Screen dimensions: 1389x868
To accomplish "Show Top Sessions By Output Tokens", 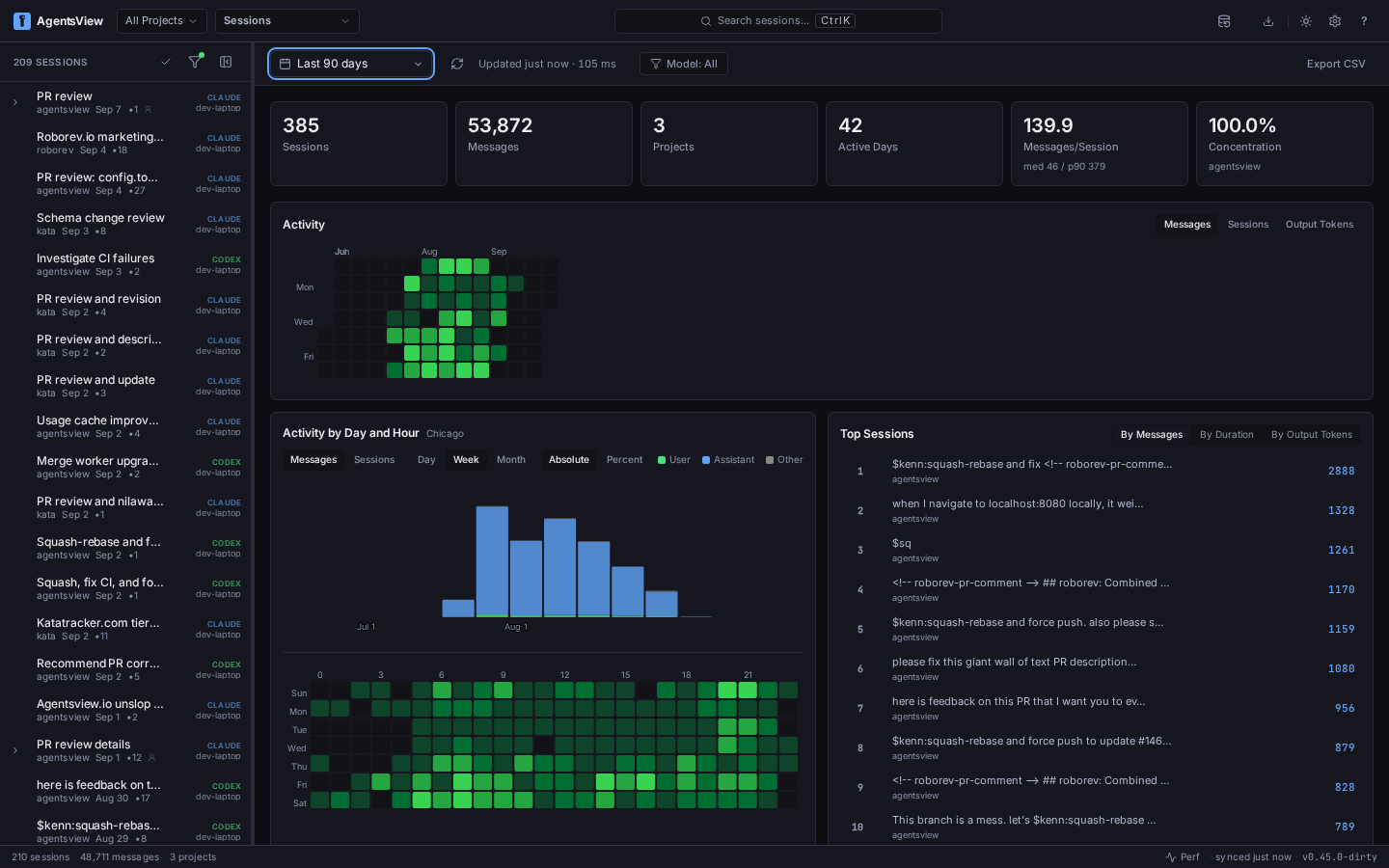I will 1312,435.
